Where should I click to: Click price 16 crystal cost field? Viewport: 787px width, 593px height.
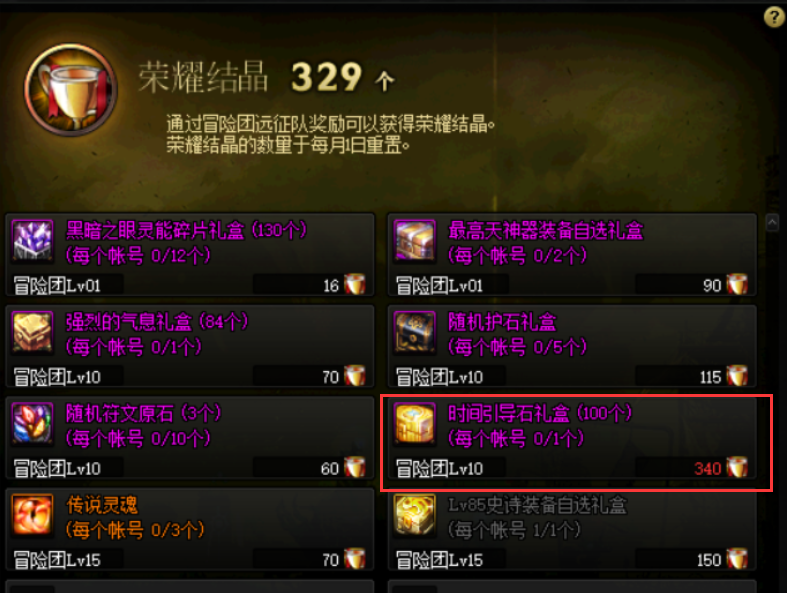(309, 285)
